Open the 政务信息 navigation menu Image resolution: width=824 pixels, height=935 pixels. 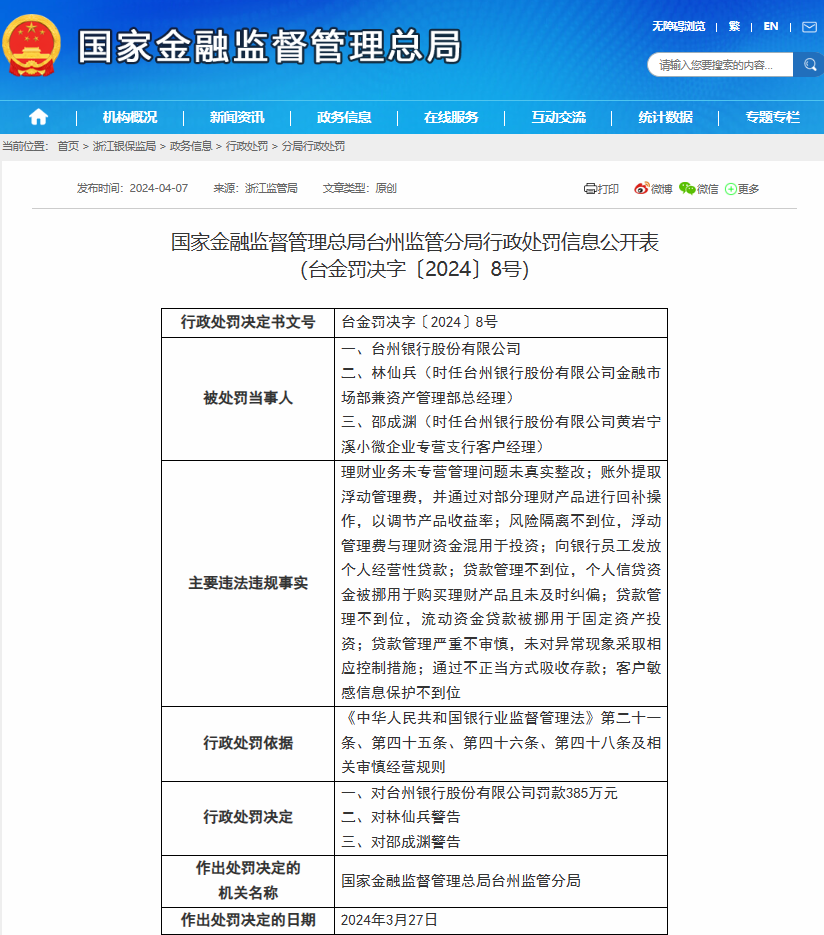click(x=344, y=117)
